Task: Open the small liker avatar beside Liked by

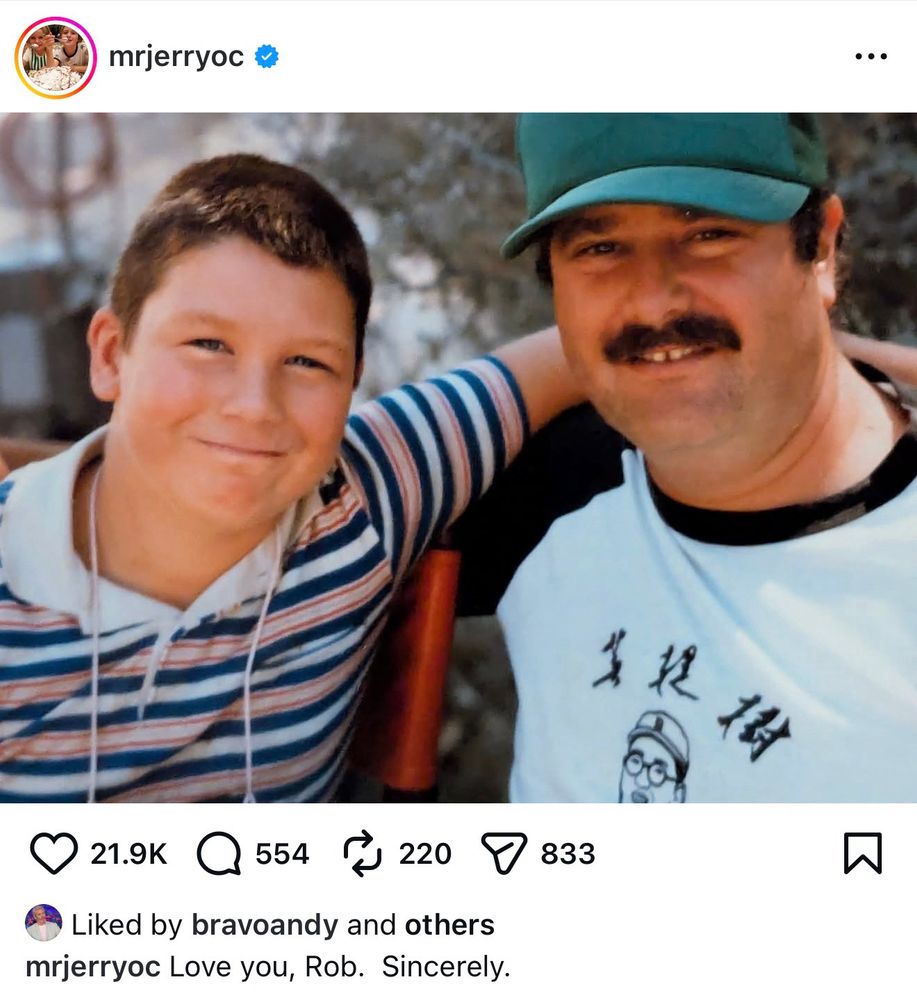Action: [x=43, y=924]
